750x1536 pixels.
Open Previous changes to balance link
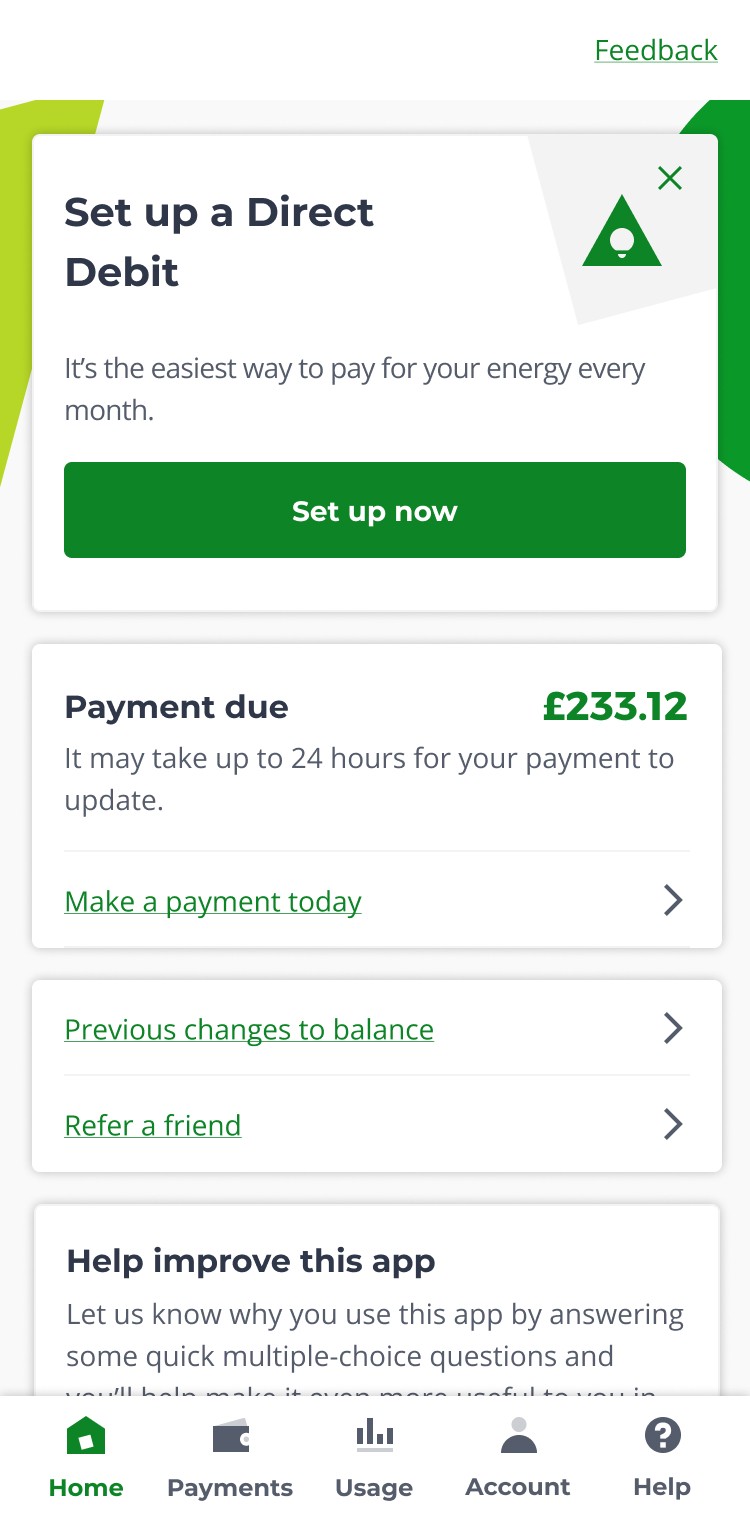tap(249, 1030)
